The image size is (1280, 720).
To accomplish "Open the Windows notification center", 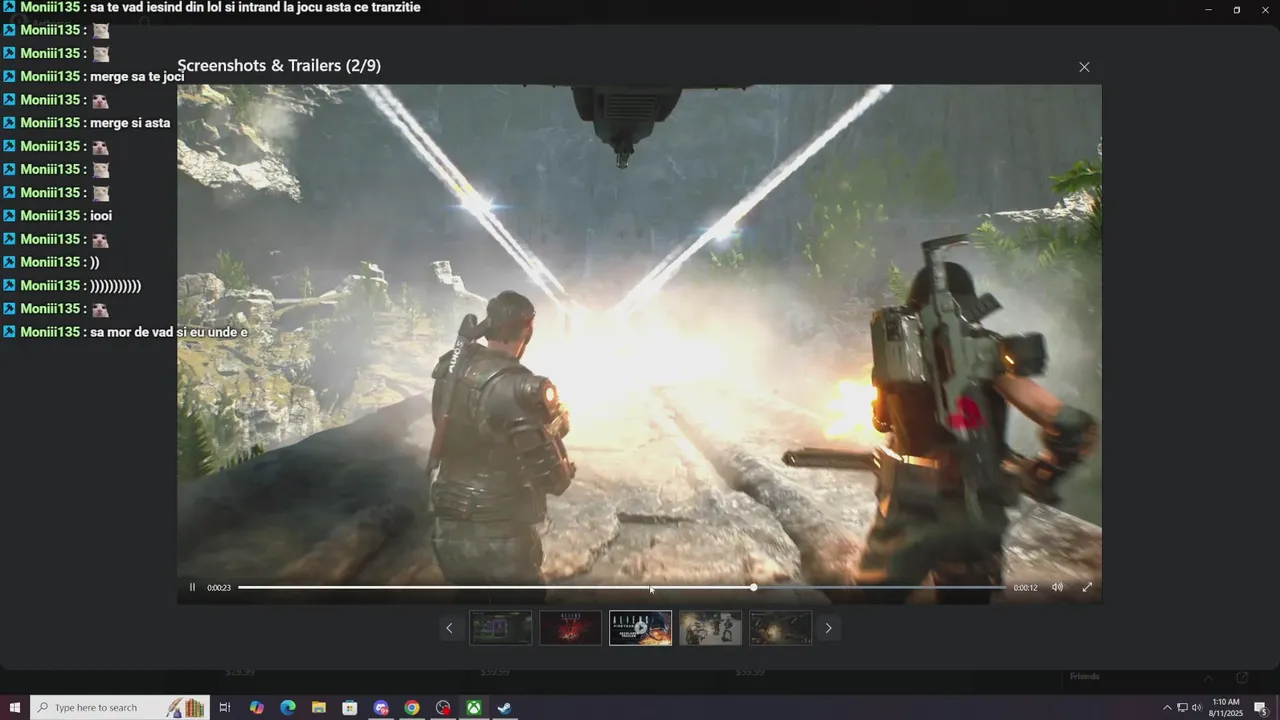I will (x=1261, y=708).
